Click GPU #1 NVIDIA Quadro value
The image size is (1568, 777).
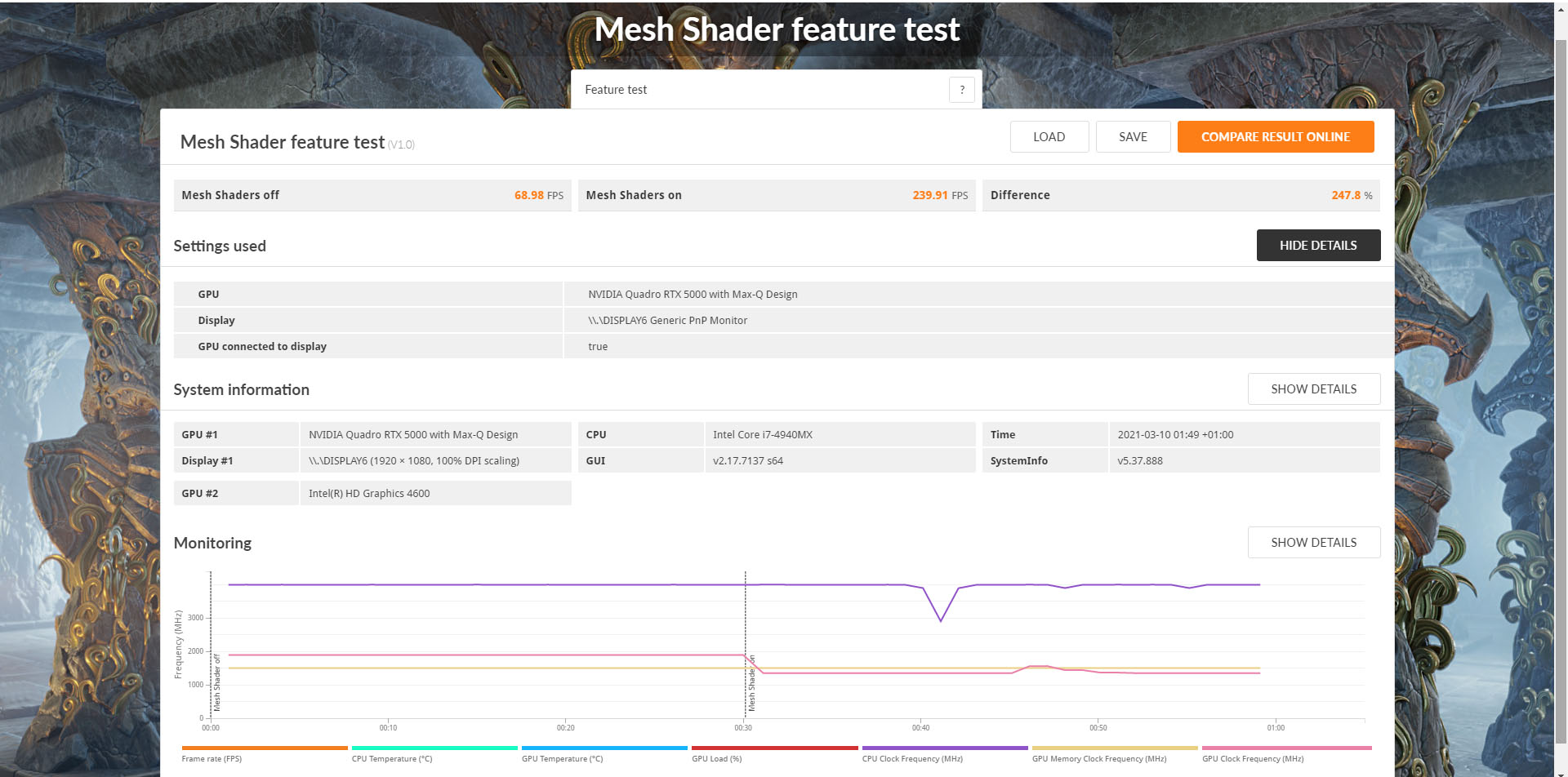pyautogui.click(x=413, y=435)
